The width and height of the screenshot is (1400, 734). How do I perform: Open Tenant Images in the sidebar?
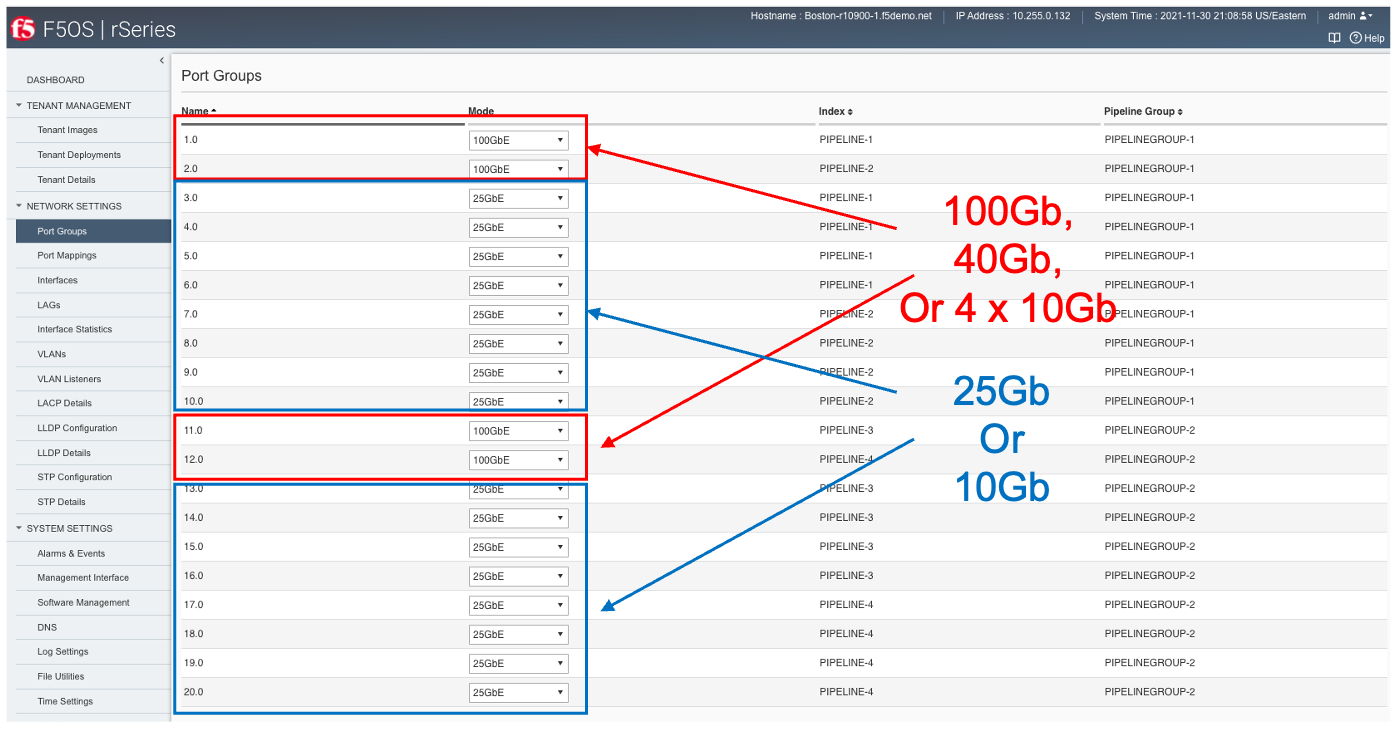pyautogui.click(x=67, y=130)
